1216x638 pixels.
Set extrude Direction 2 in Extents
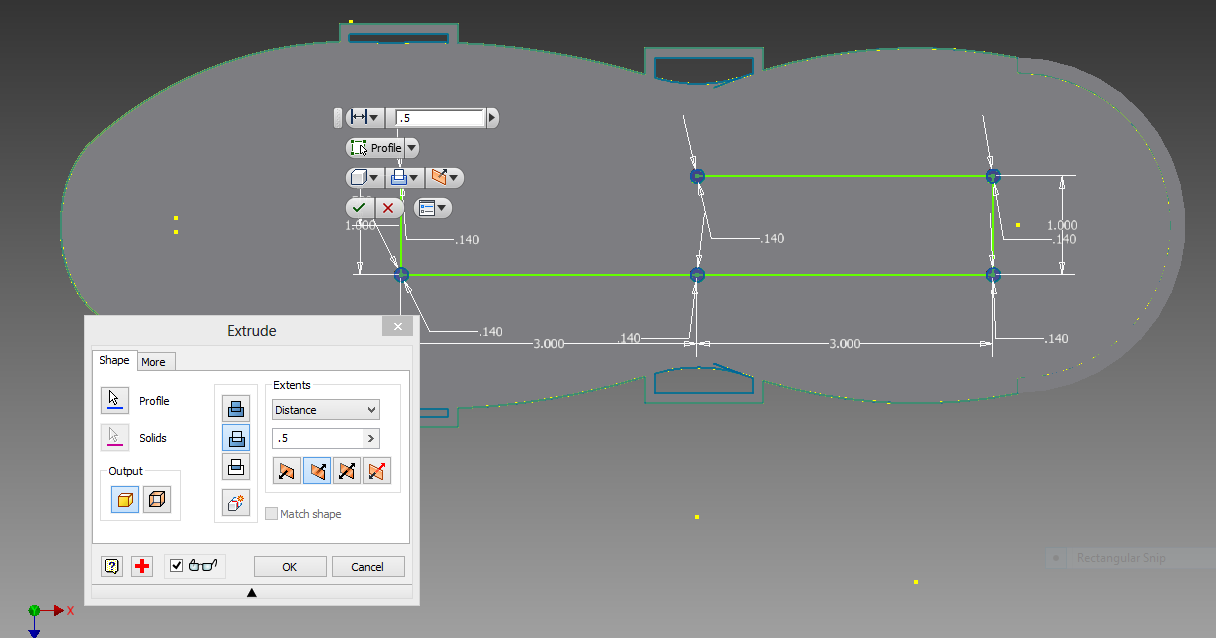point(317,470)
